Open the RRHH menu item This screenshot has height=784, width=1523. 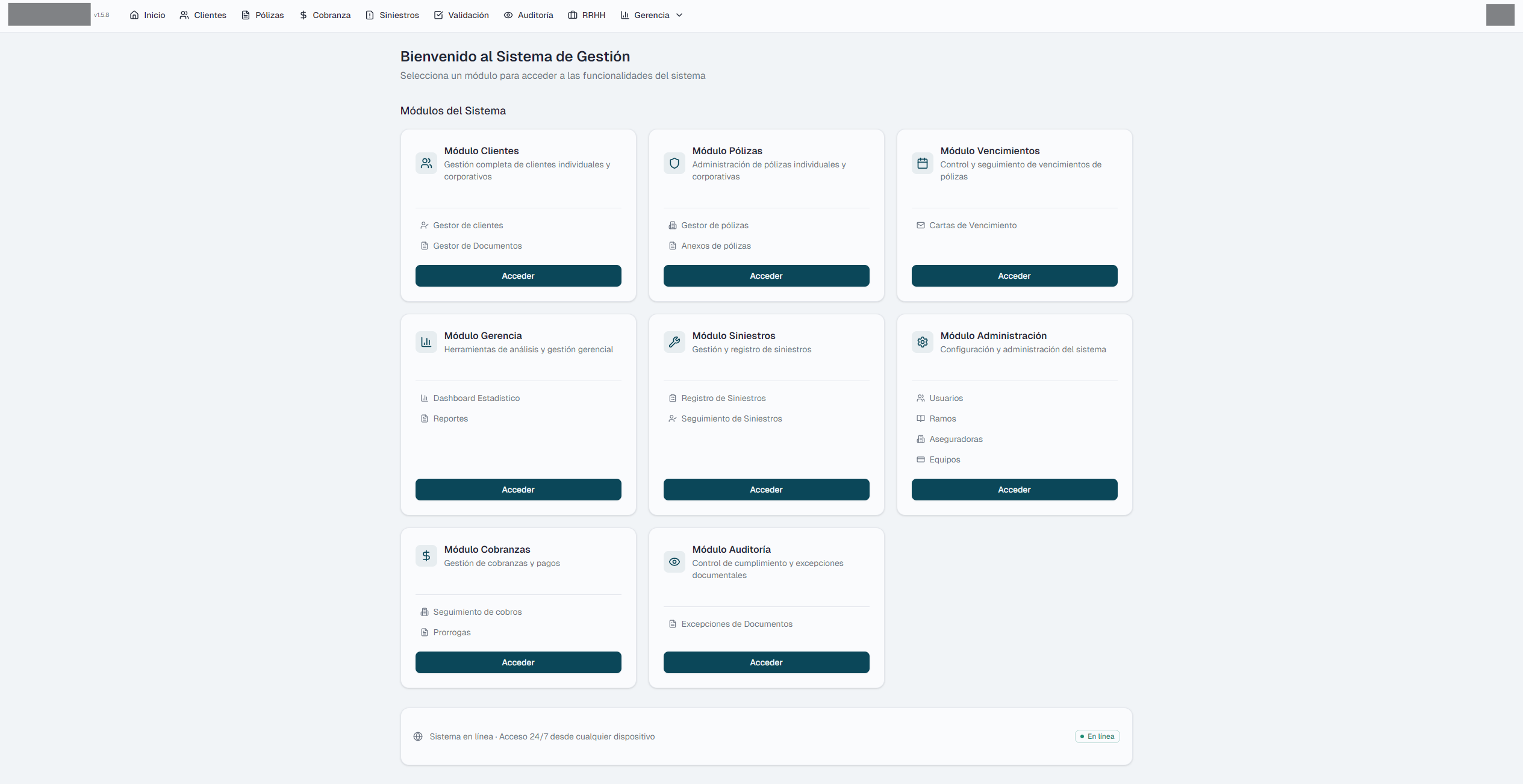click(587, 15)
